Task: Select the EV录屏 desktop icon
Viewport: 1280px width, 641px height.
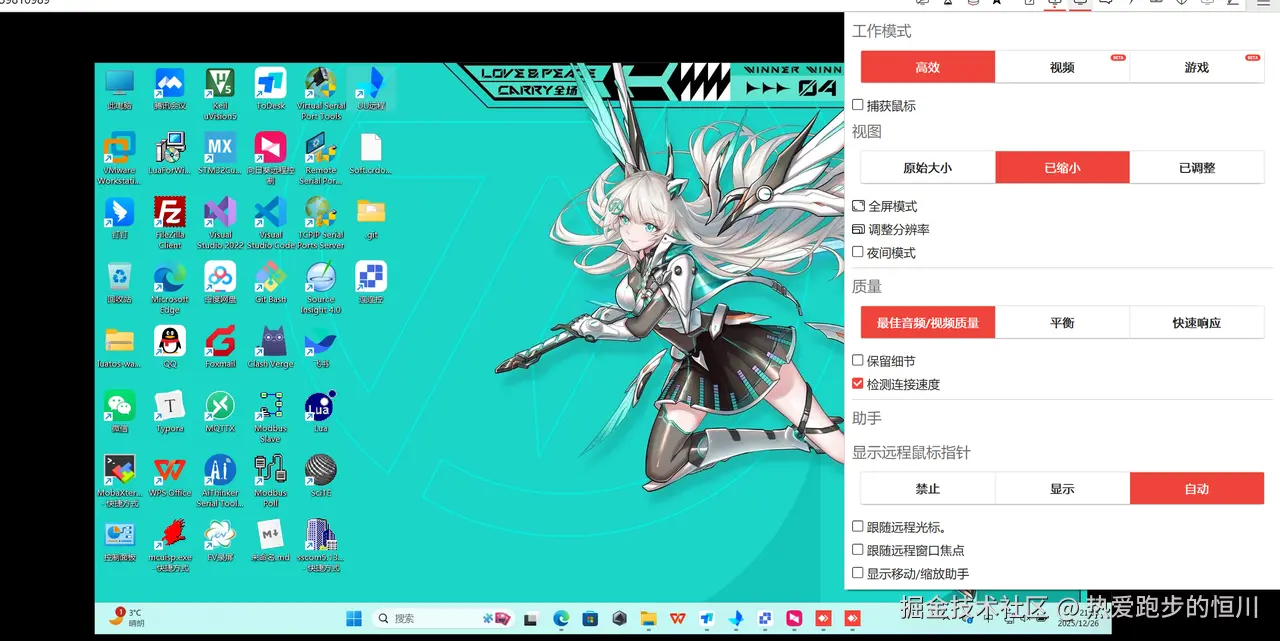Action: coord(219,540)
